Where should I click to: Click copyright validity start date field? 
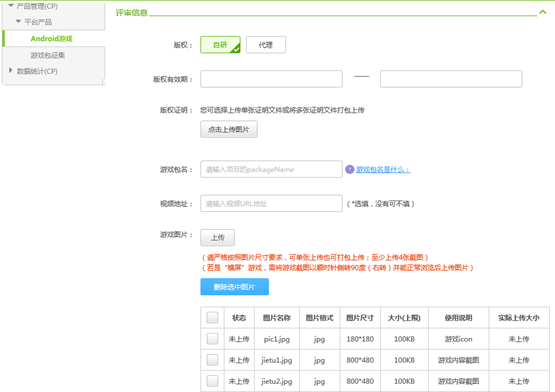271,79
